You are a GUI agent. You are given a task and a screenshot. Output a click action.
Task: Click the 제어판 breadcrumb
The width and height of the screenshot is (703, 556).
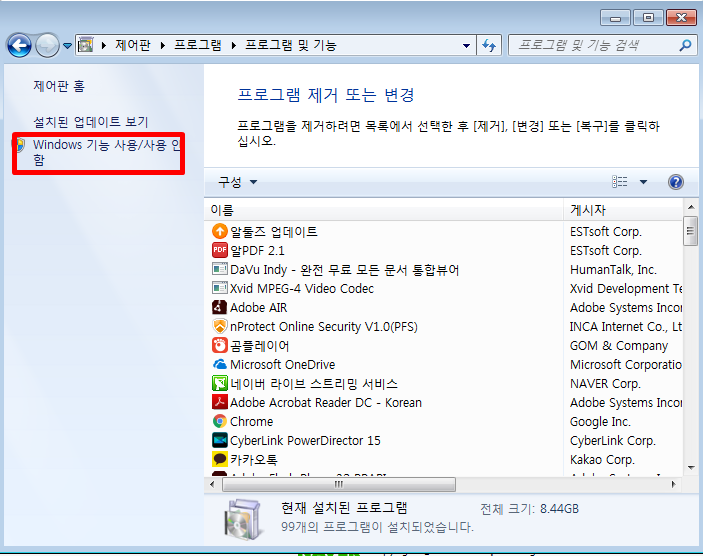pyautogui.click(x=132, y=45)
